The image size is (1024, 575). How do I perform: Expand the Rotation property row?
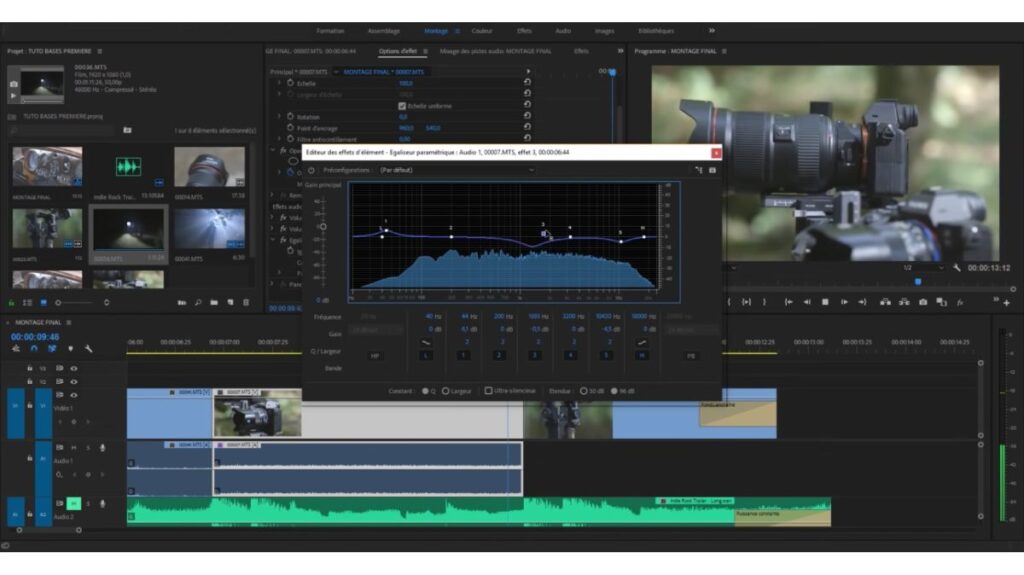[x=280, y=116]
